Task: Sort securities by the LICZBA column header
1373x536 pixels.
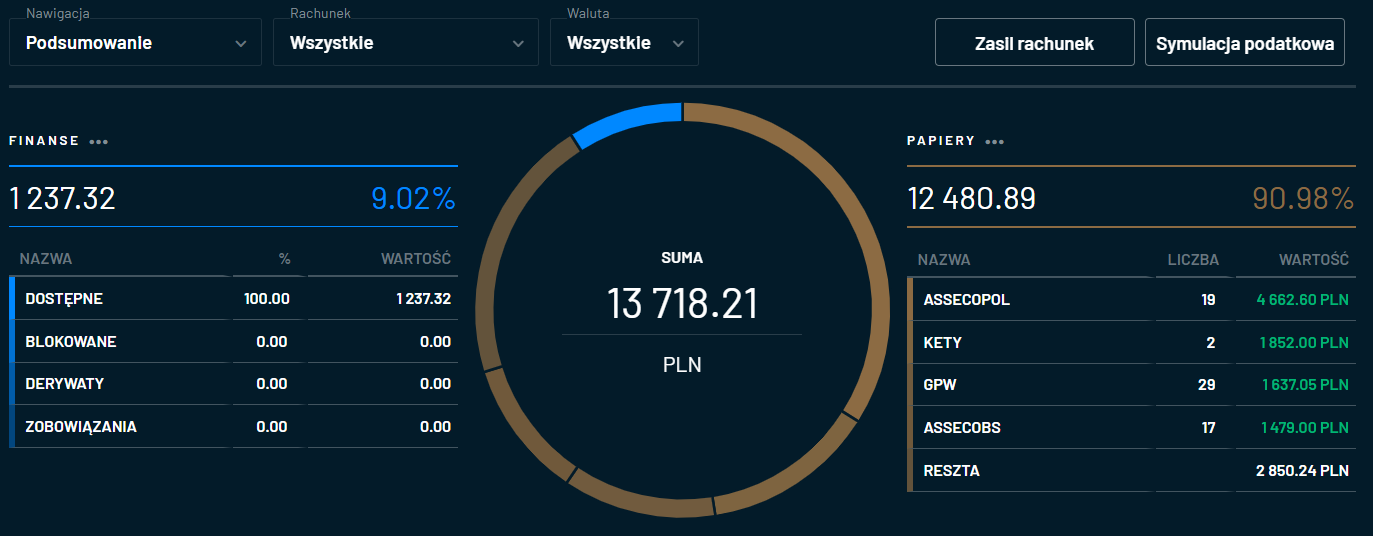Action: pos(1193,260)
